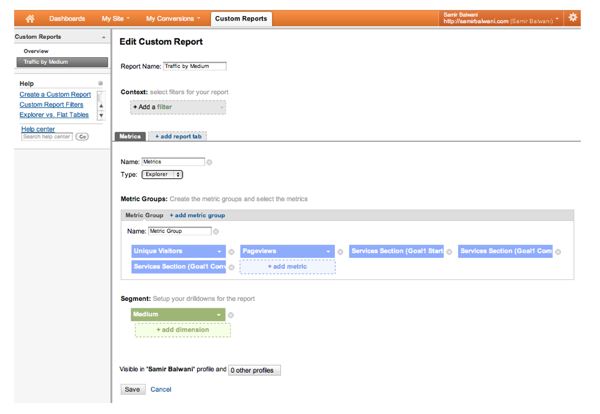Select the Services Section (Goal1 Conv) metric box in the second row
This screenshot has height=414, width=600.
178,267
